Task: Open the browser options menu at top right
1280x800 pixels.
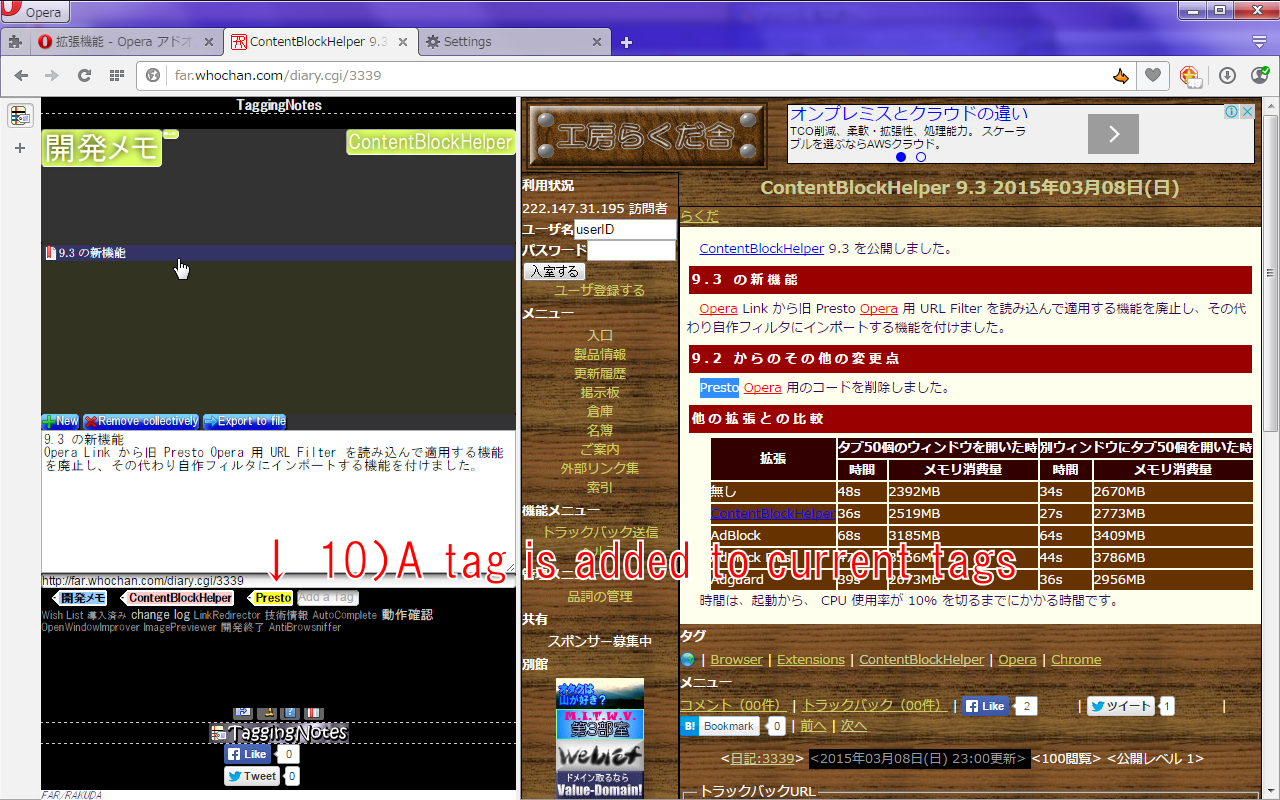Action: click(x=1259, y=42)
